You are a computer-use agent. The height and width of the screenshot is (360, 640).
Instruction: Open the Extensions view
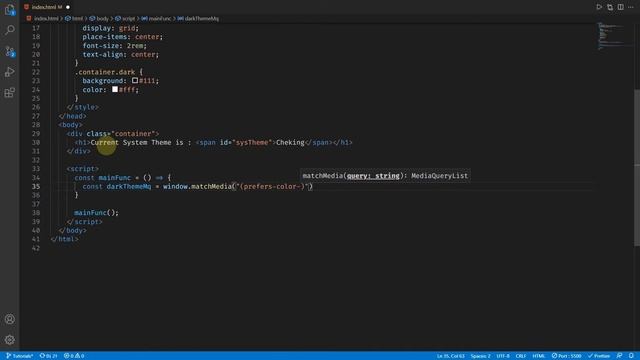point(10,93)
